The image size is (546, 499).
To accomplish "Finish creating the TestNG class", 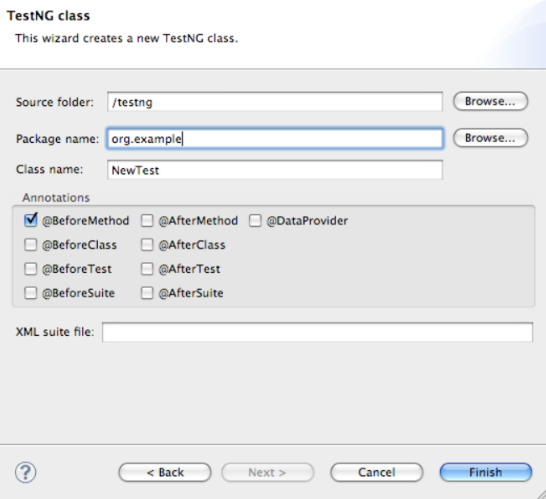I will [x=486, y=472].
